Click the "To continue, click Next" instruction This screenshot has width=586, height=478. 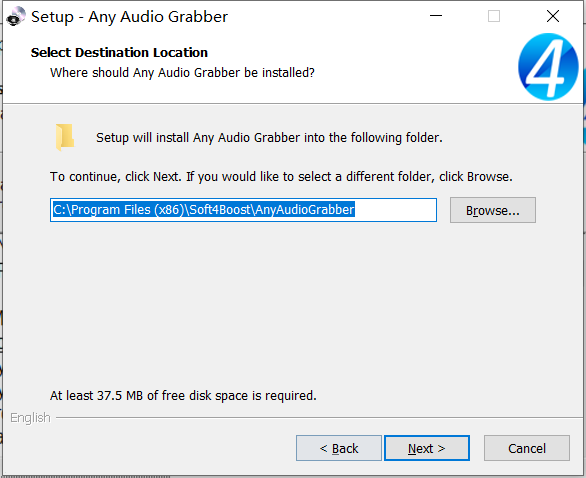pos(281,177)
